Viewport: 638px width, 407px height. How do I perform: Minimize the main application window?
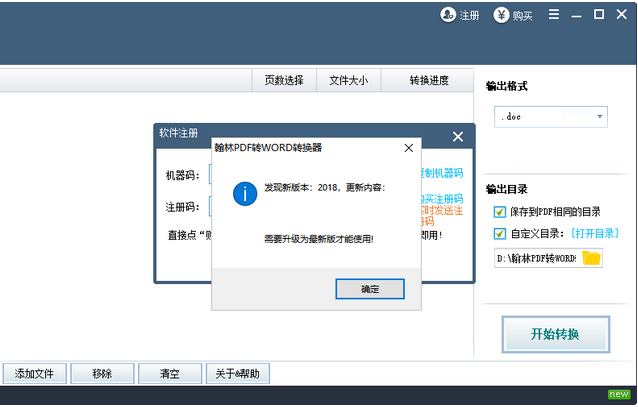click(x=576, y=15)
